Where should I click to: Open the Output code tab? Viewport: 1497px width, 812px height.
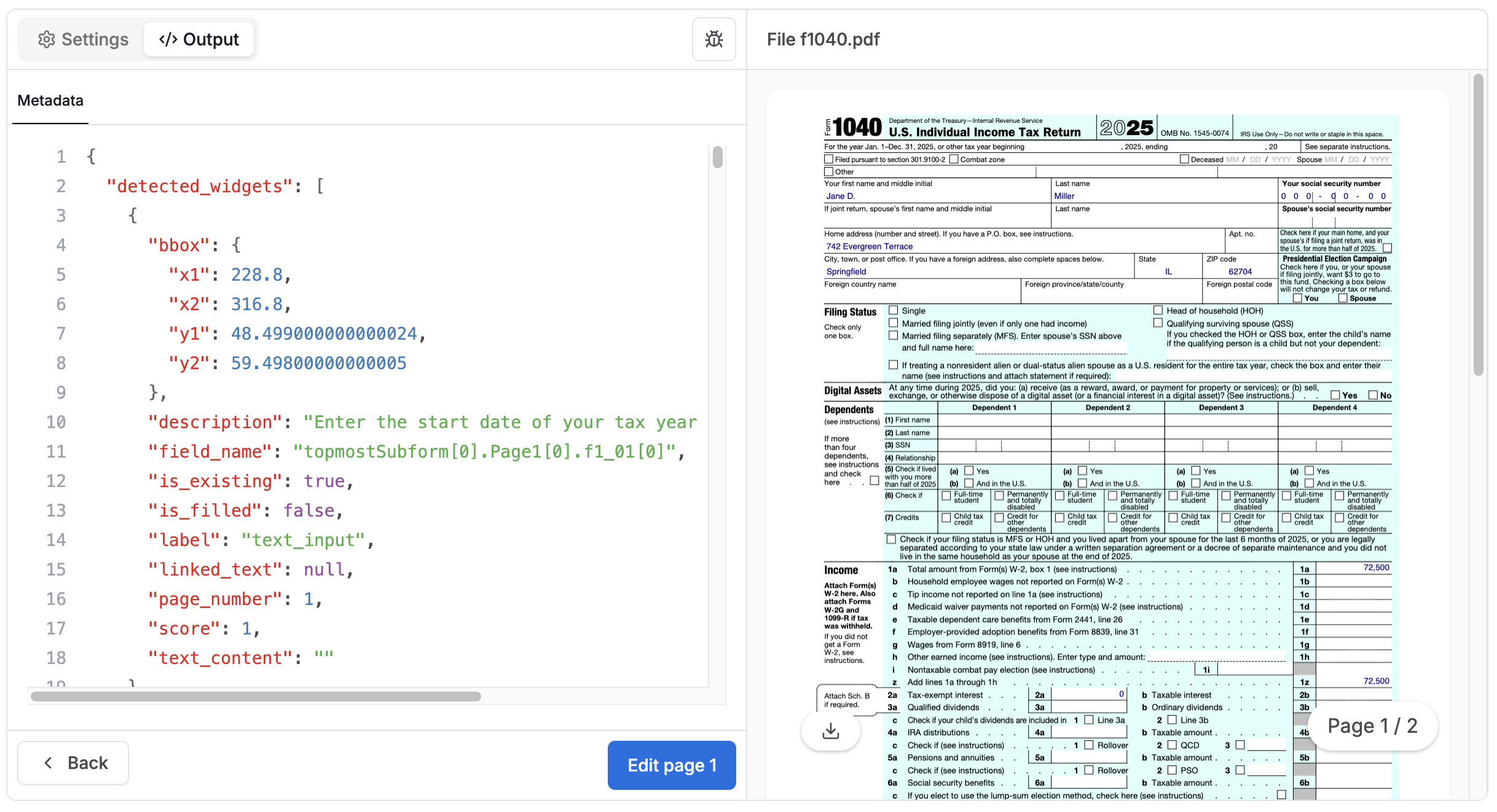[198, 39]
